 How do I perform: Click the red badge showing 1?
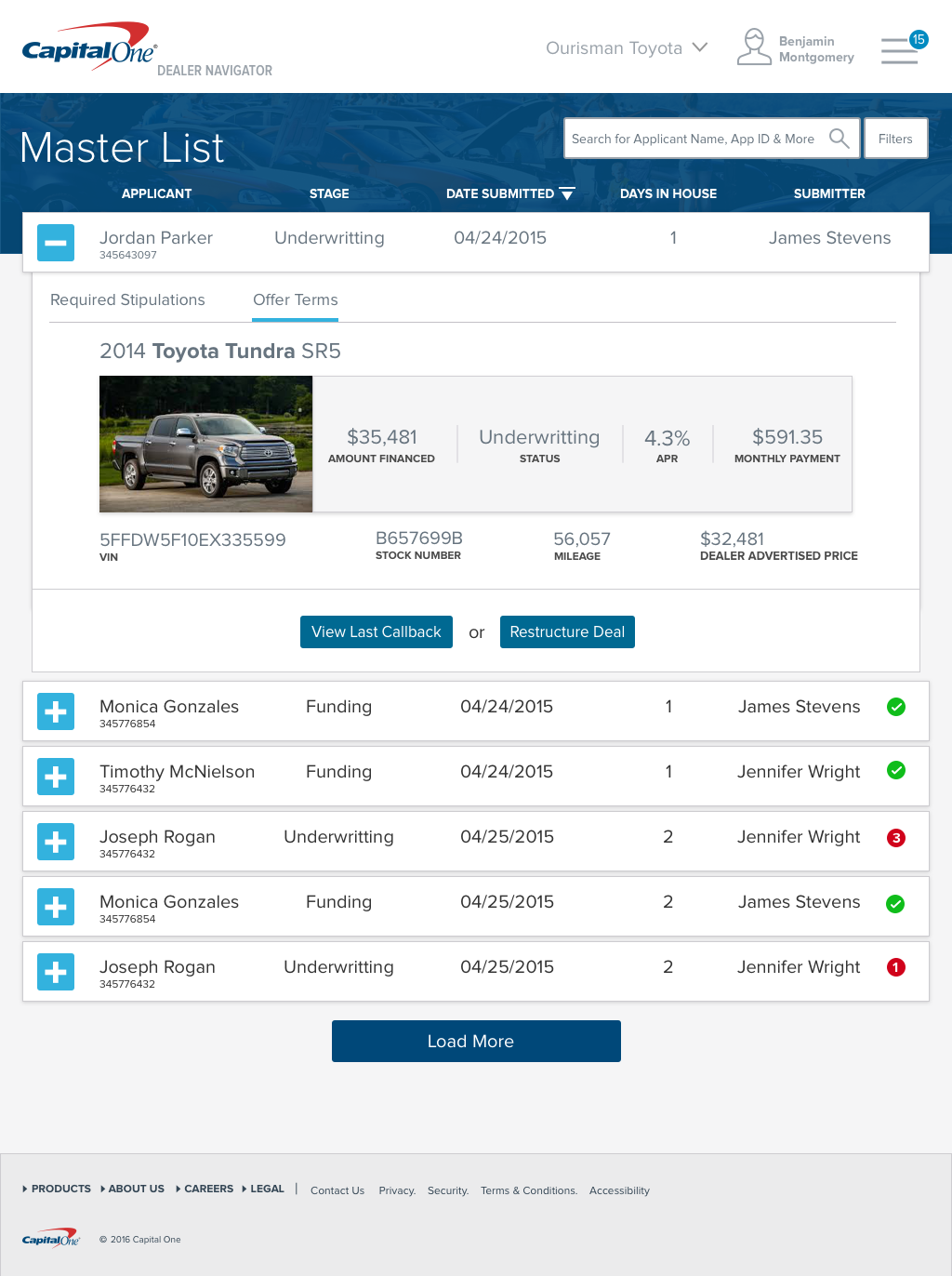pyautogui.click(x=896, y=967)
